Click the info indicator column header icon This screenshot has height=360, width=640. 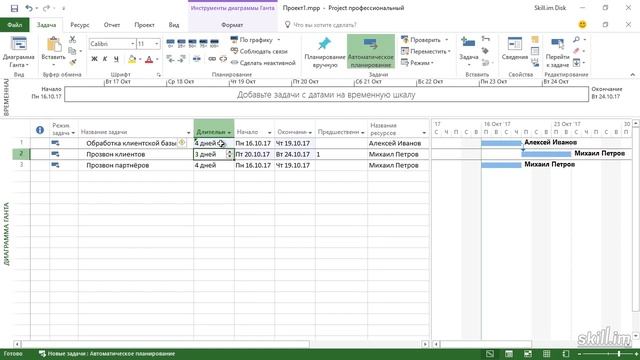pyautogui.click(x=40, y=130)
